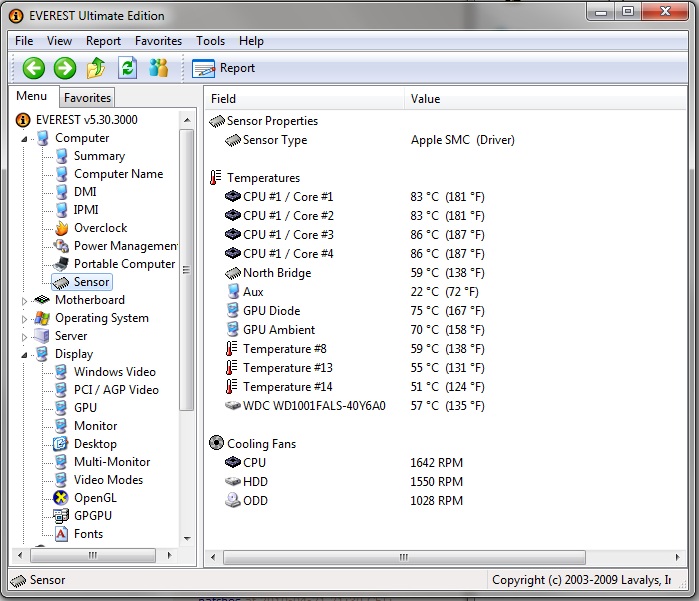Open the Multi-Monitor page

tap(112, 462)
